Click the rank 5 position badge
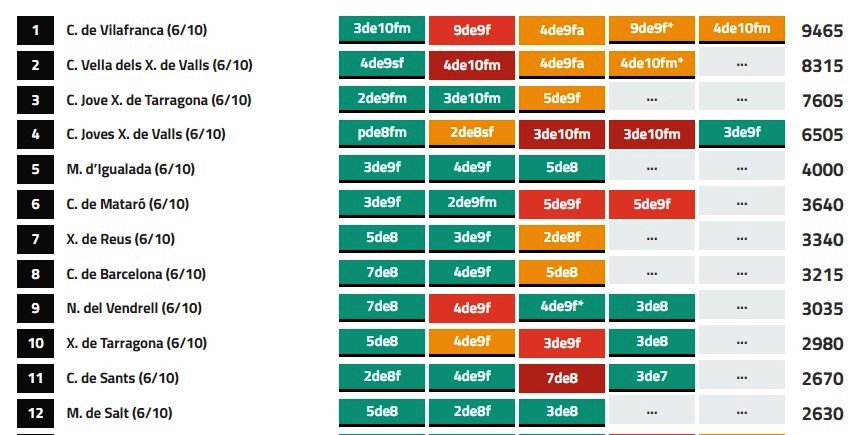This screenshot has height=435, width=863. [x=36, y=170]
